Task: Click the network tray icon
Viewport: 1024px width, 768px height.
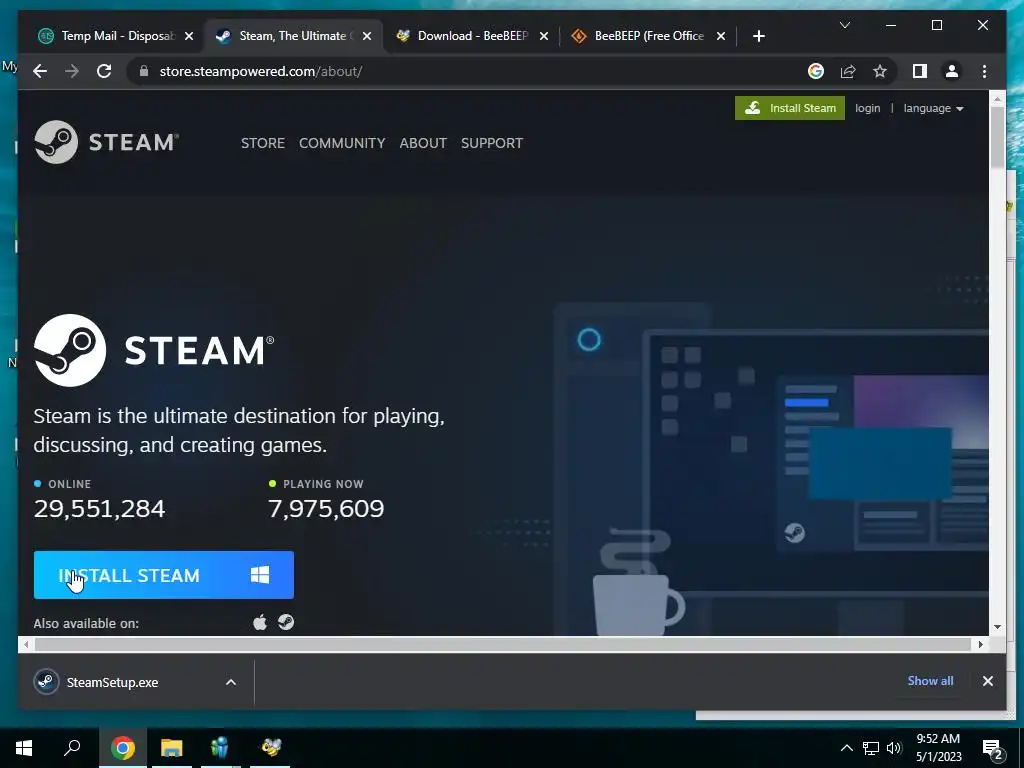Action: click(871, 748)
